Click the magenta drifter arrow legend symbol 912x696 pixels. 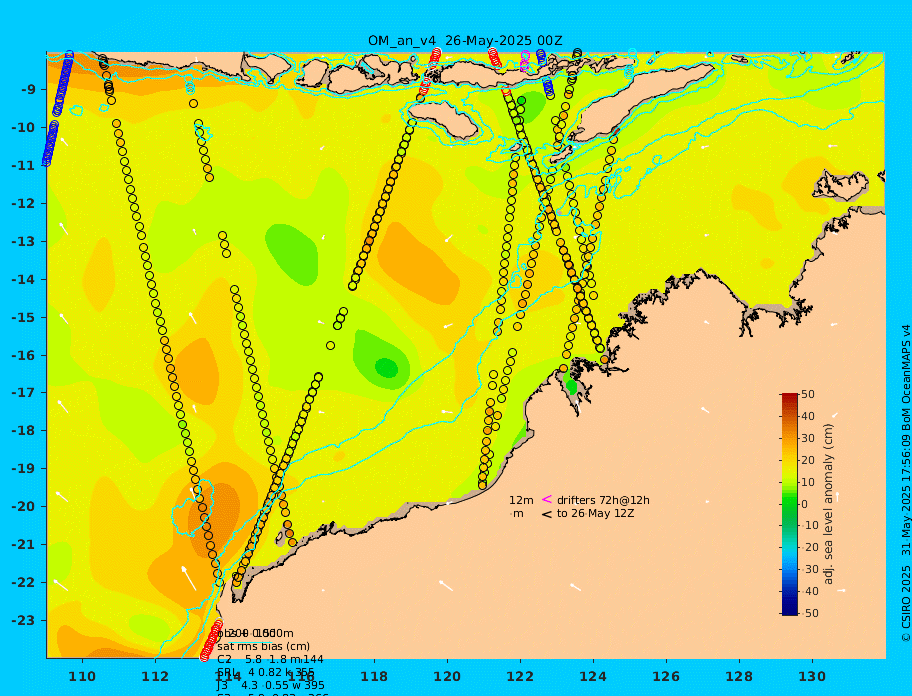coord(547,499)
